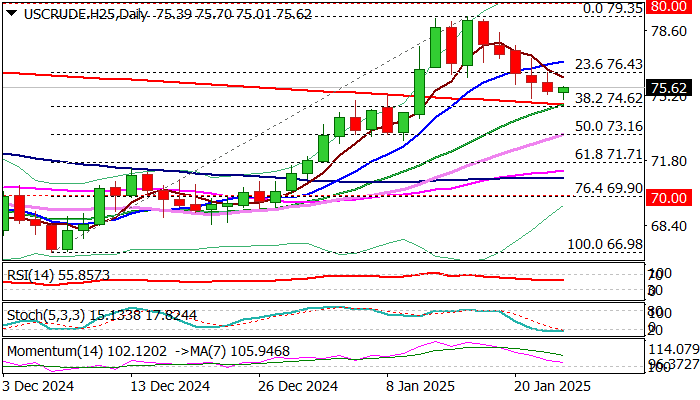Click the red 80.00 price level tag

tap(669, 6)
